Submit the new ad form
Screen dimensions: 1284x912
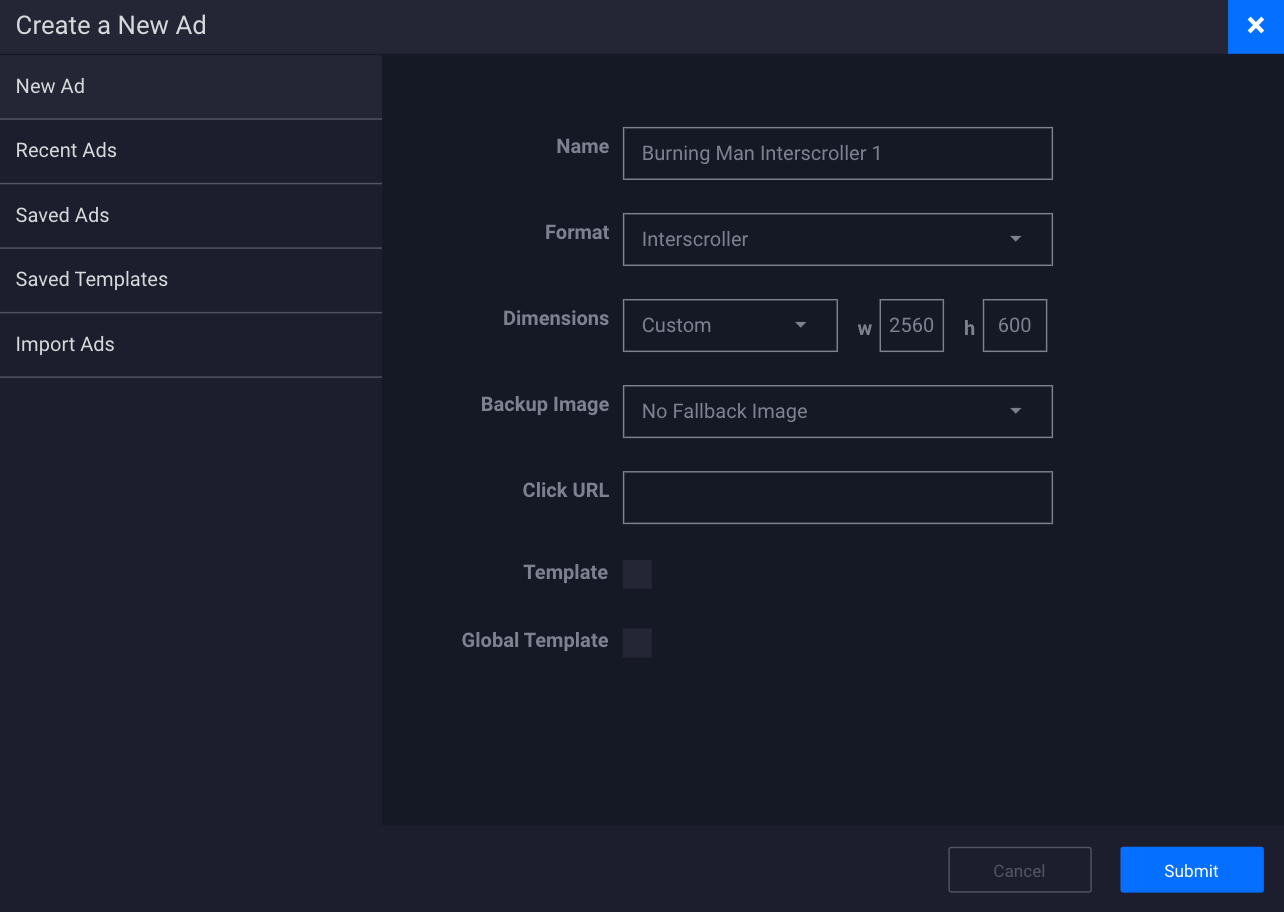1191,869
